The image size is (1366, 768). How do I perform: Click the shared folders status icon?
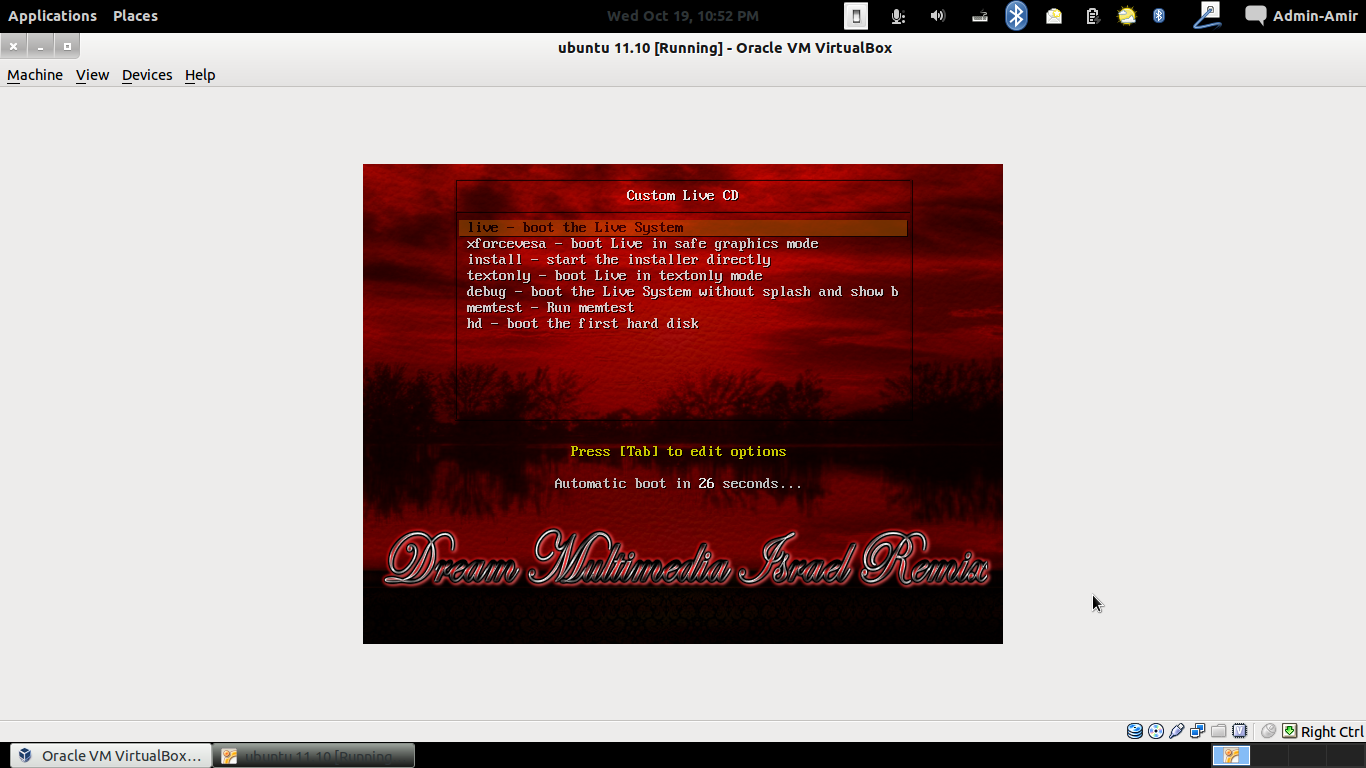click(x=1218, y=731)
